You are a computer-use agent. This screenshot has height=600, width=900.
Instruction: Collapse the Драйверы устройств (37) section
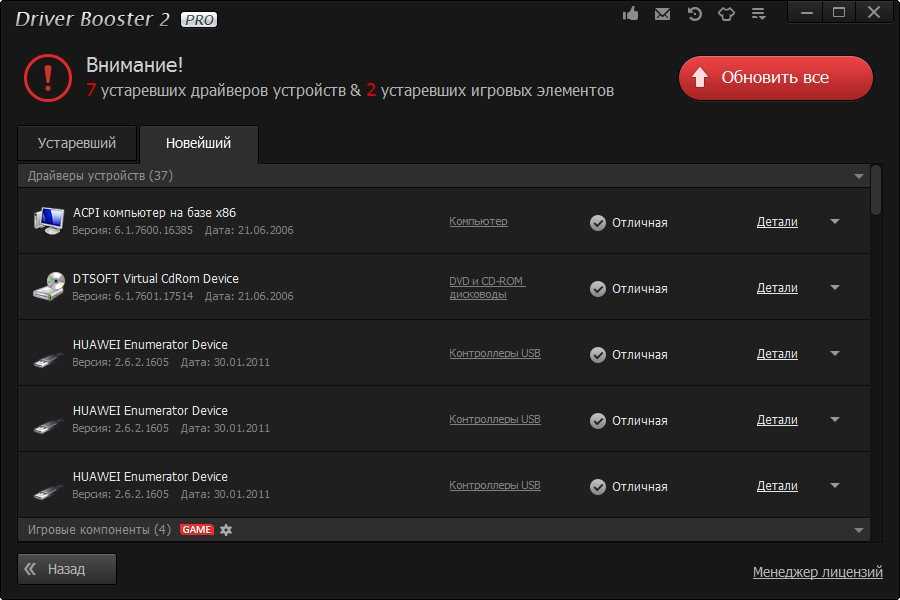[x=858, y=176]
